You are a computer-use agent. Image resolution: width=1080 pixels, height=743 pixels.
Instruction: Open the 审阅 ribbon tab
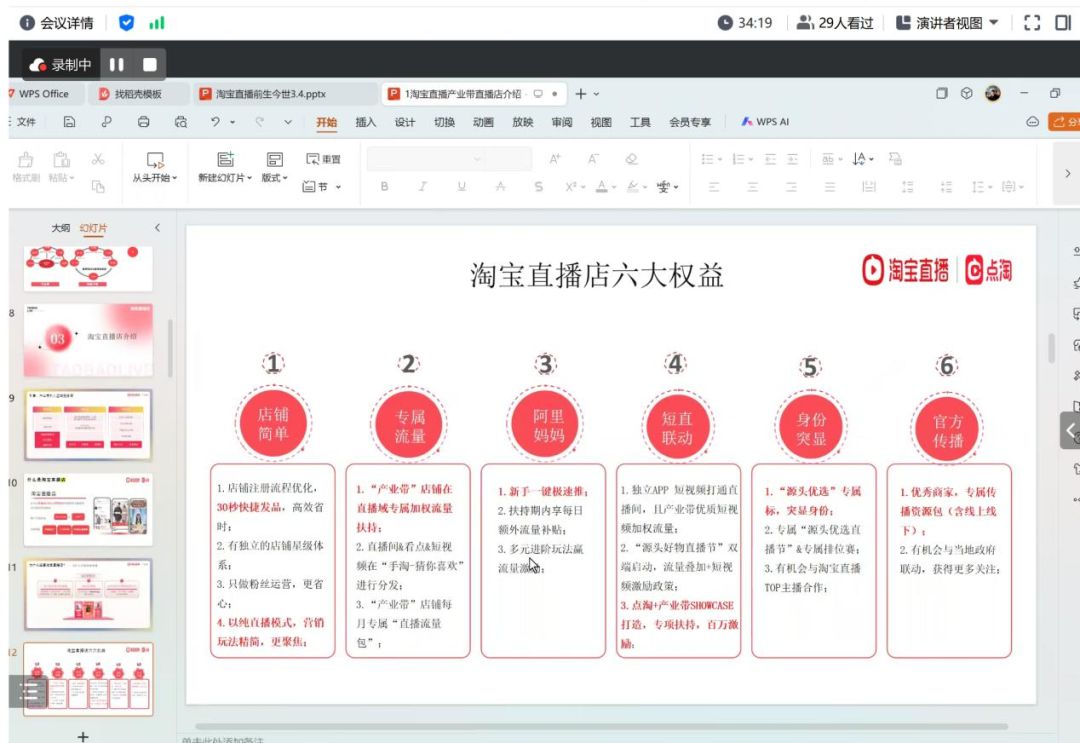(x=562, y=122)
